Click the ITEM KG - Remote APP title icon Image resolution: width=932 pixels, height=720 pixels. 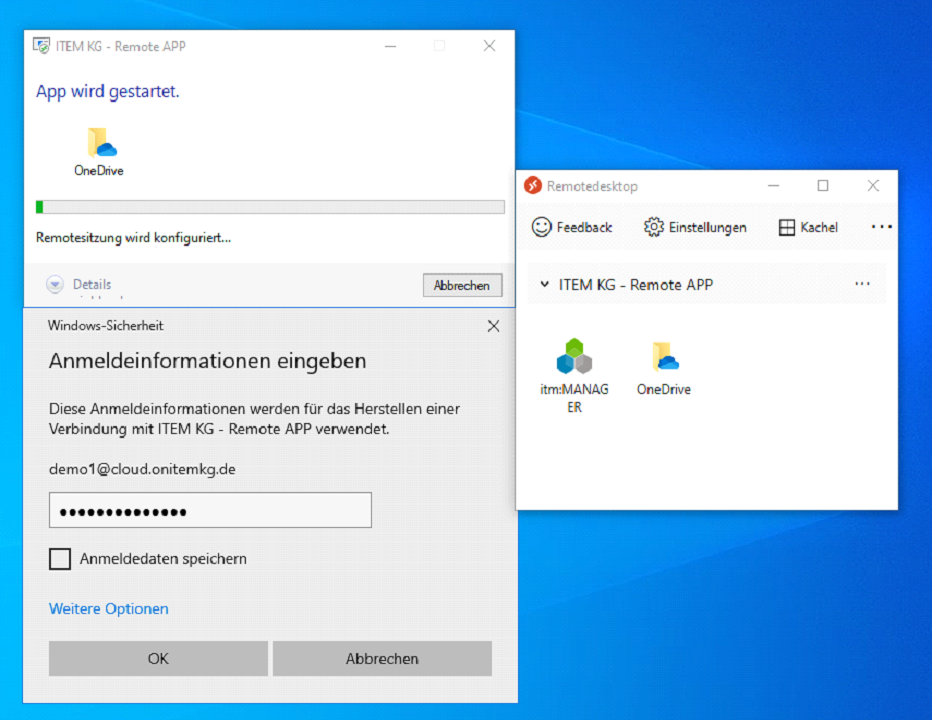coord(42,46)
